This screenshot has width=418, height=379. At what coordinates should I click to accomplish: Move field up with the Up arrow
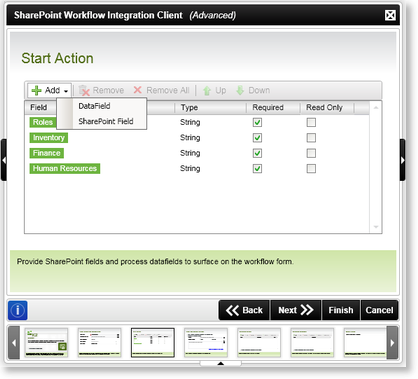[x=214, y=90]
